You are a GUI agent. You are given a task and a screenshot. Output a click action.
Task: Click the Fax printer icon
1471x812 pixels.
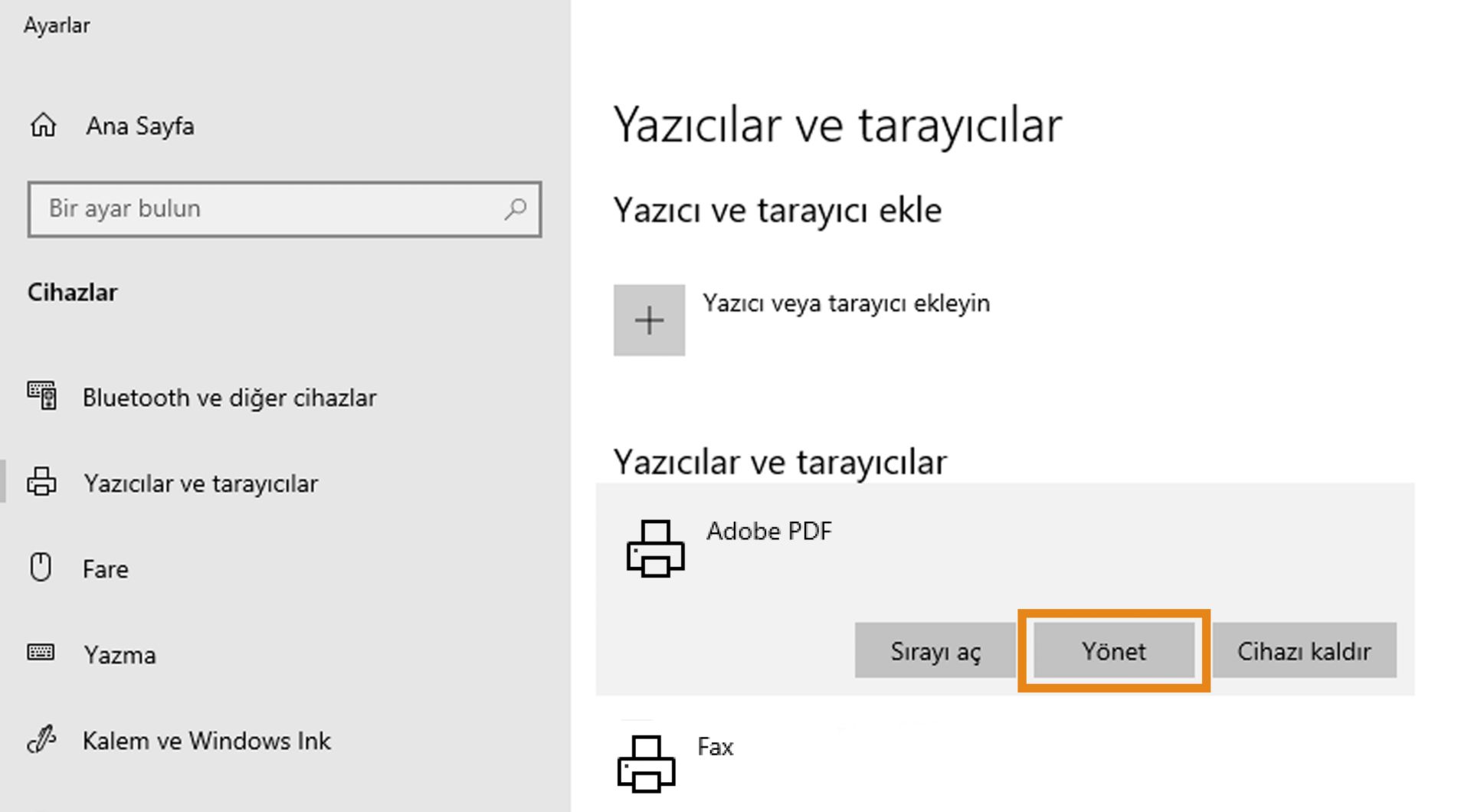coord(646,762)
